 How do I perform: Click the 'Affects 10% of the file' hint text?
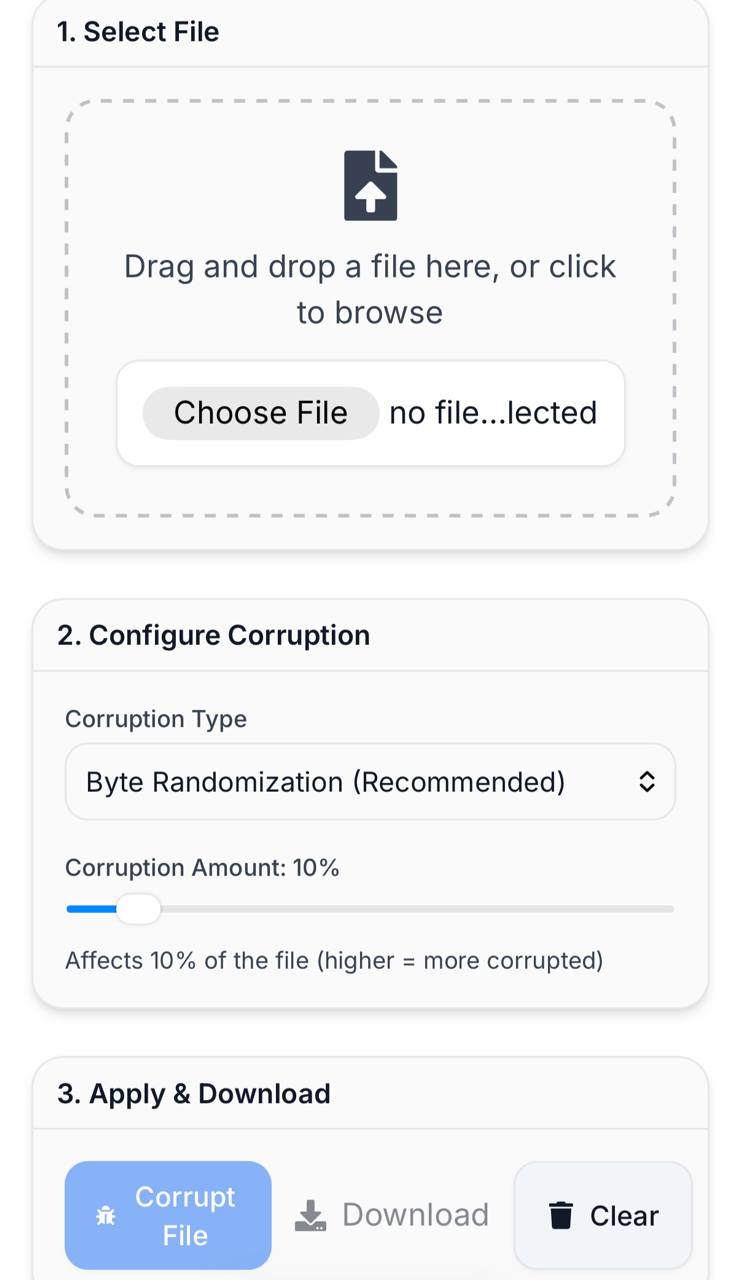334,961
